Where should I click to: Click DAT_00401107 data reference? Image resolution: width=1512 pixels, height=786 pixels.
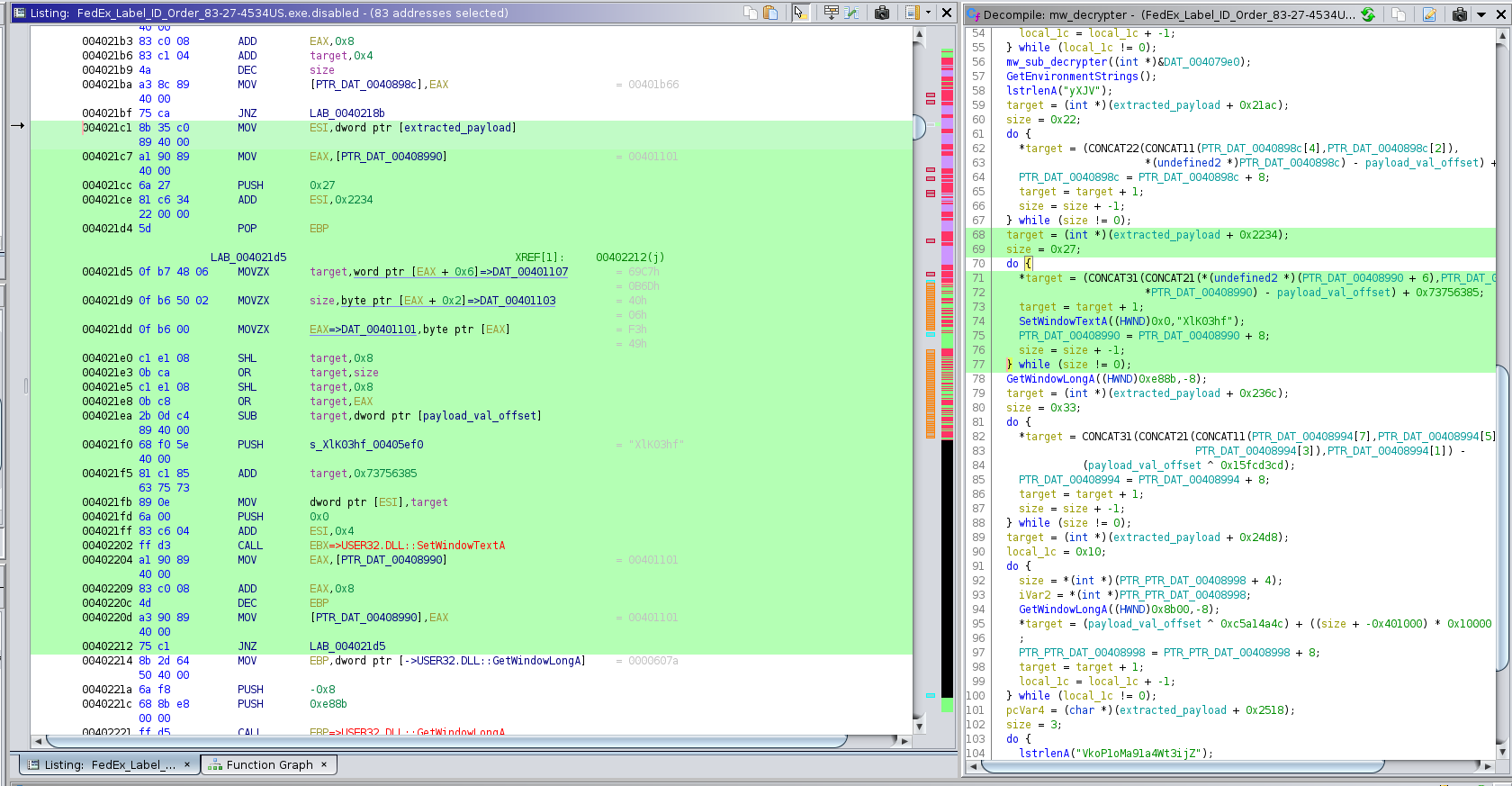[530, 272]
